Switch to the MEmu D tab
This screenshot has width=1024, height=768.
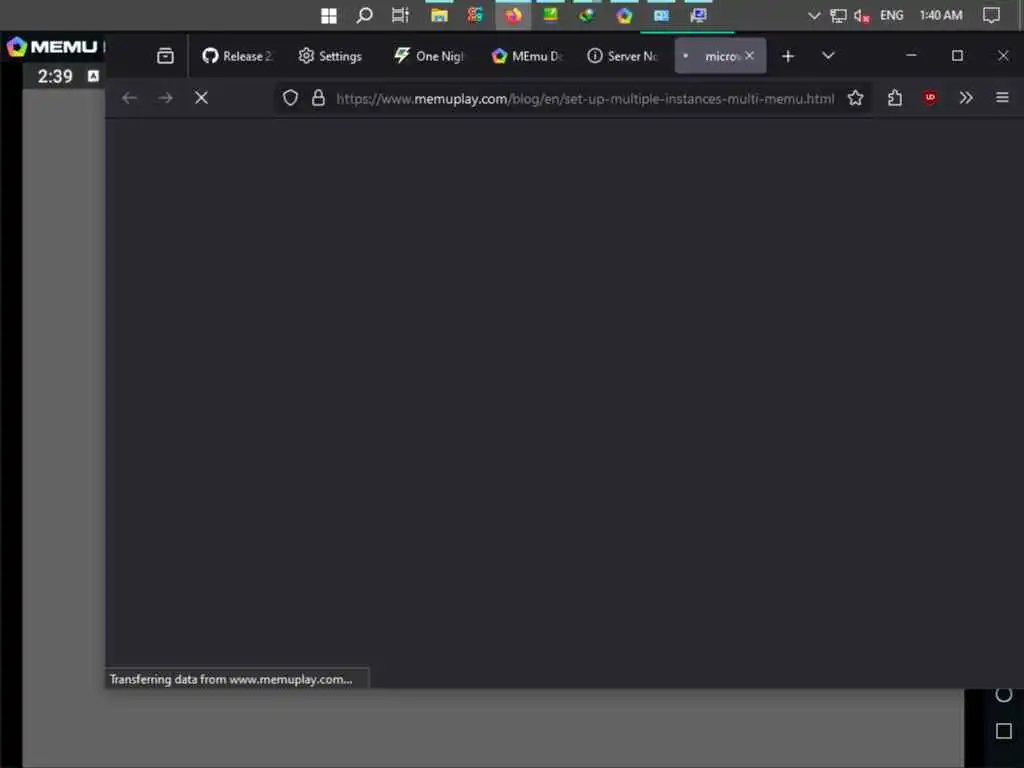tap(527, 56)
